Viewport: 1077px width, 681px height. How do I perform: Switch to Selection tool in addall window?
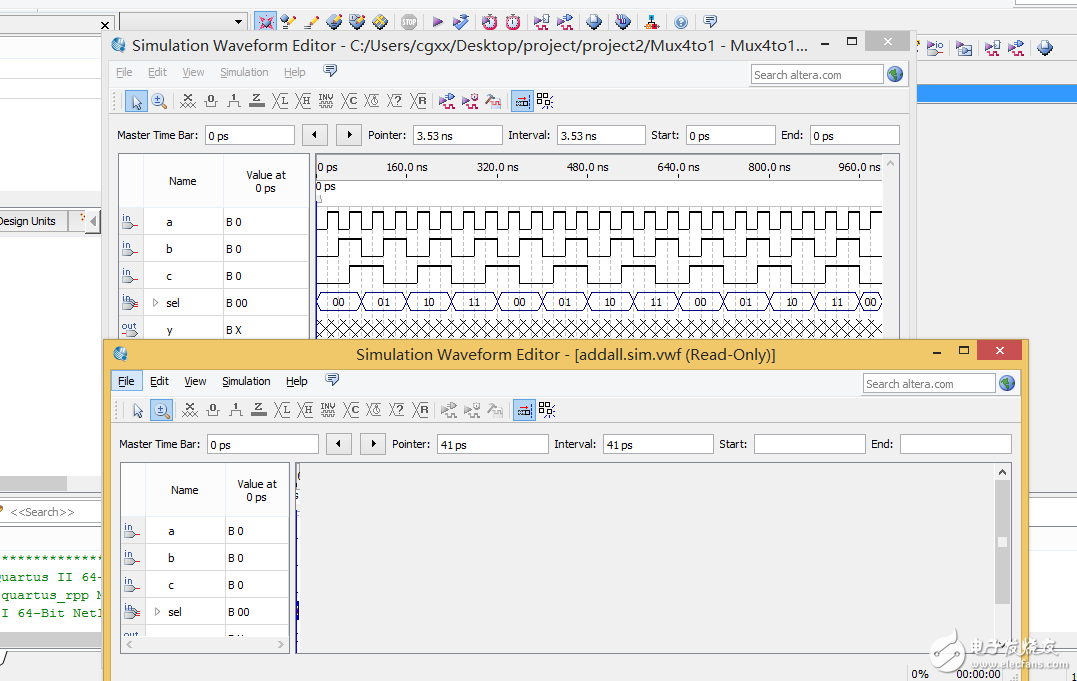pyautogui.click(x=138, y=410)
